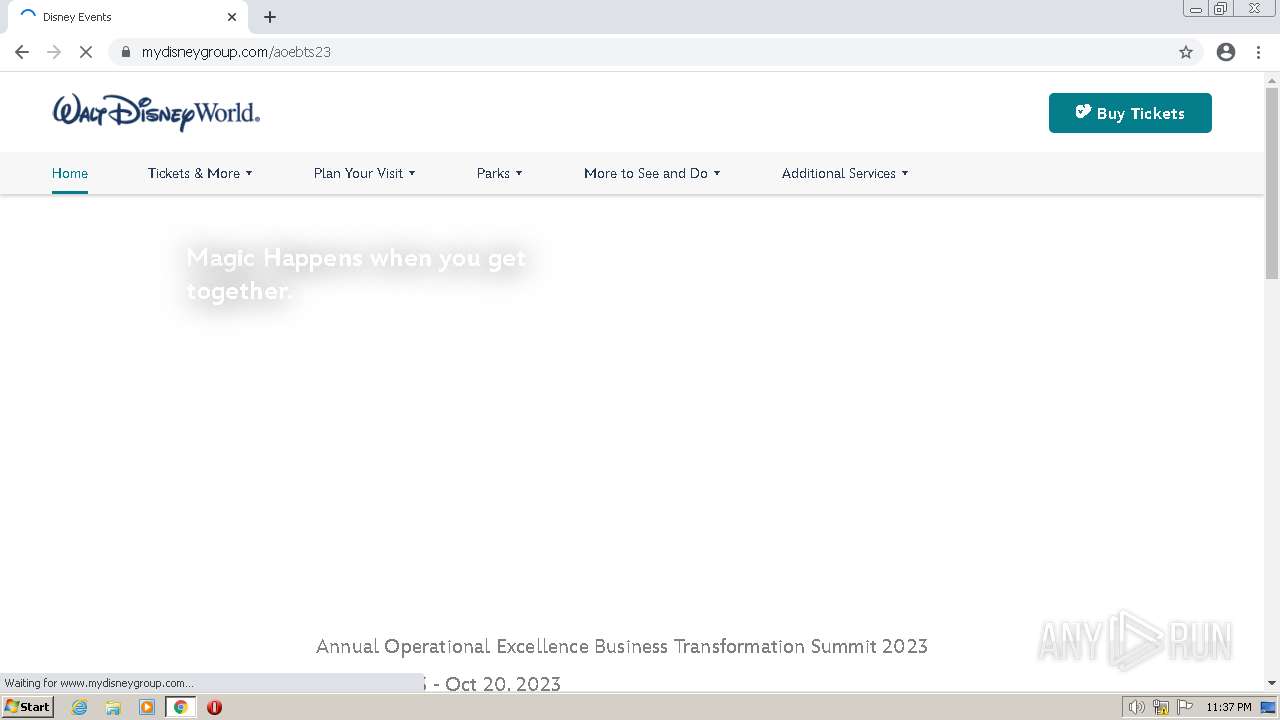Viewport: 1280px width, 720px height.
Task: Expand the Parks dropdown menu
Action: click(499, 173)
